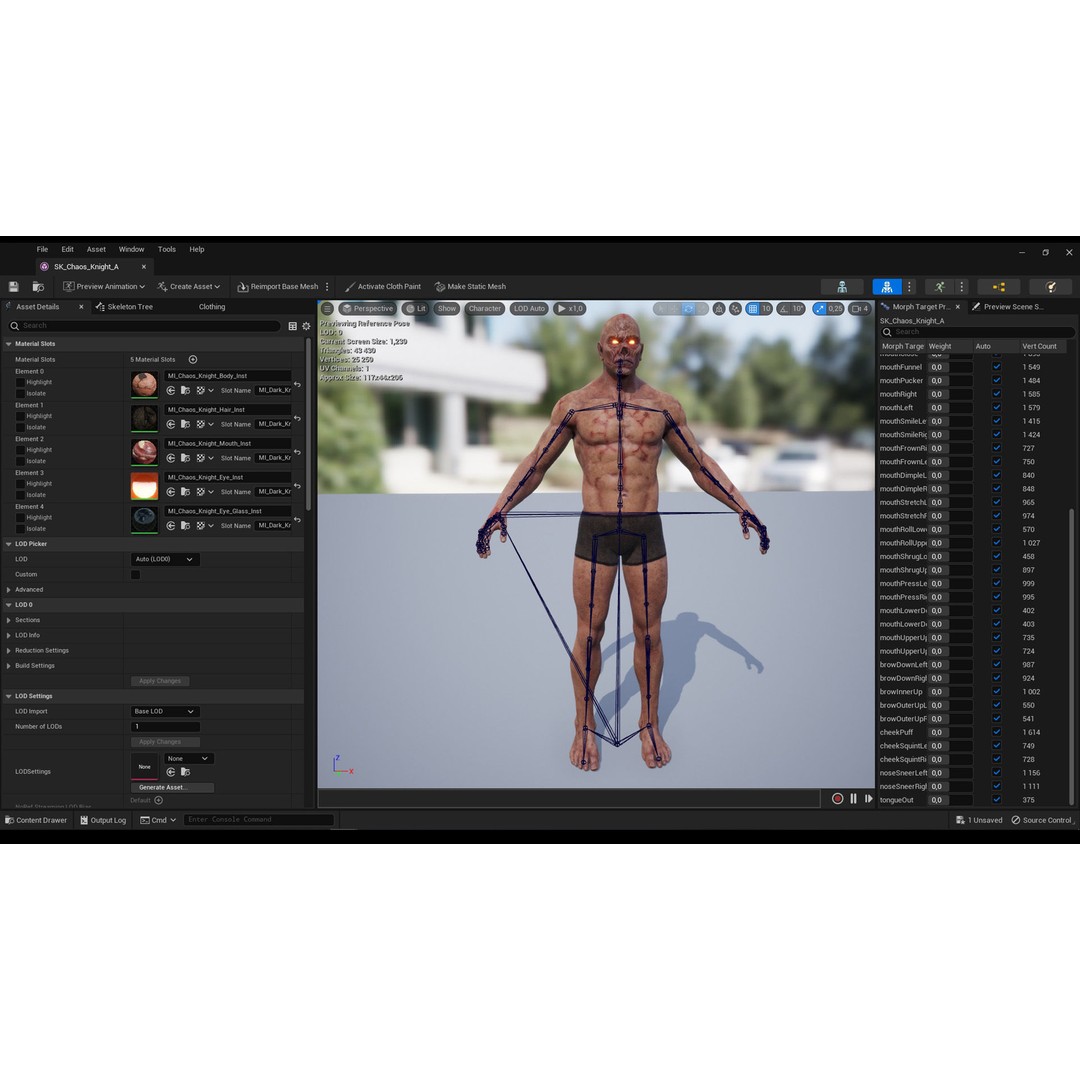
Task: Click the Record animation button
Action: point(838,799)
